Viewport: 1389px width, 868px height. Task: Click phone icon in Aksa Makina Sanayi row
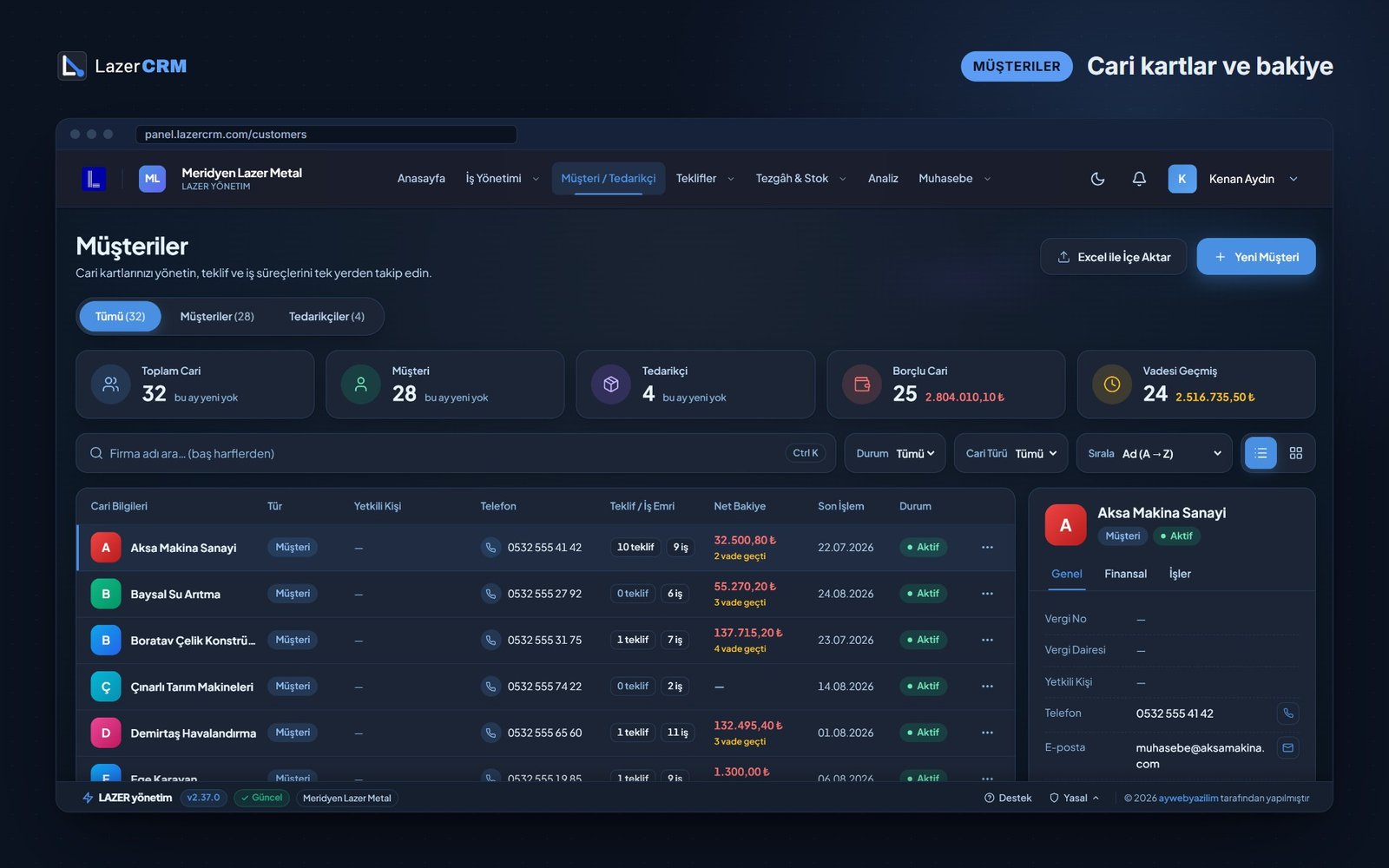[x=490, y=548]
